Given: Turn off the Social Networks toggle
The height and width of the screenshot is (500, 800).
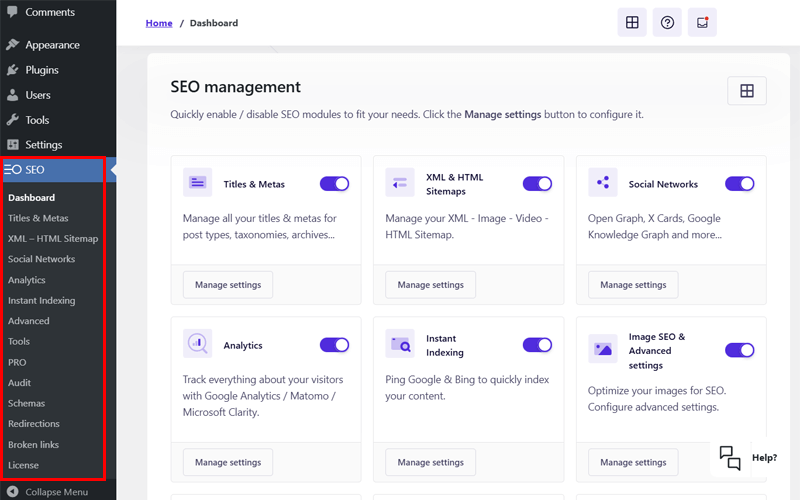Looking at the screenshot, I should click(740, 184).
